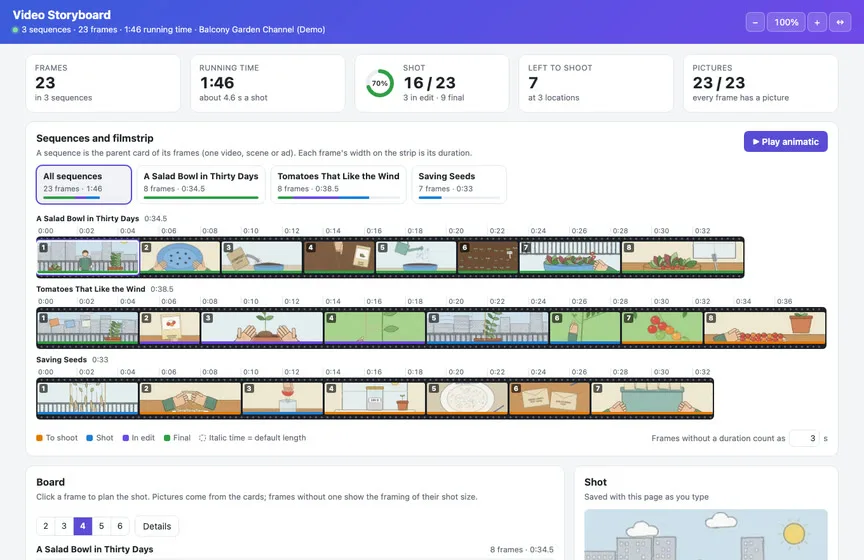Screen dimensions: 864x560
Task: Open Saving Seeds frame 6 envelopes thumbnail
Action: [549, 399]
